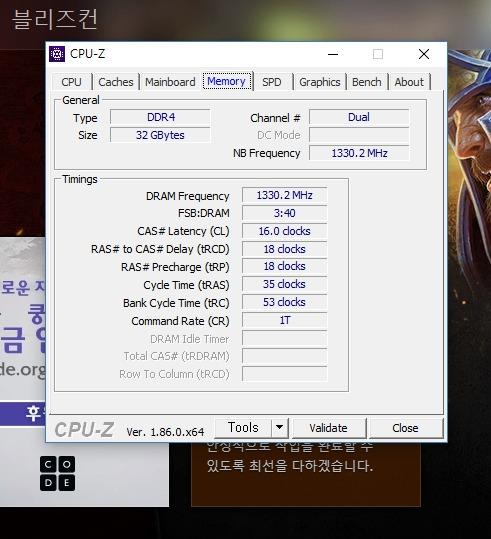Screen dimensions: 491x539
Task: Click the CPU-Z app icon in title bar
Action: tap(57, 54)
